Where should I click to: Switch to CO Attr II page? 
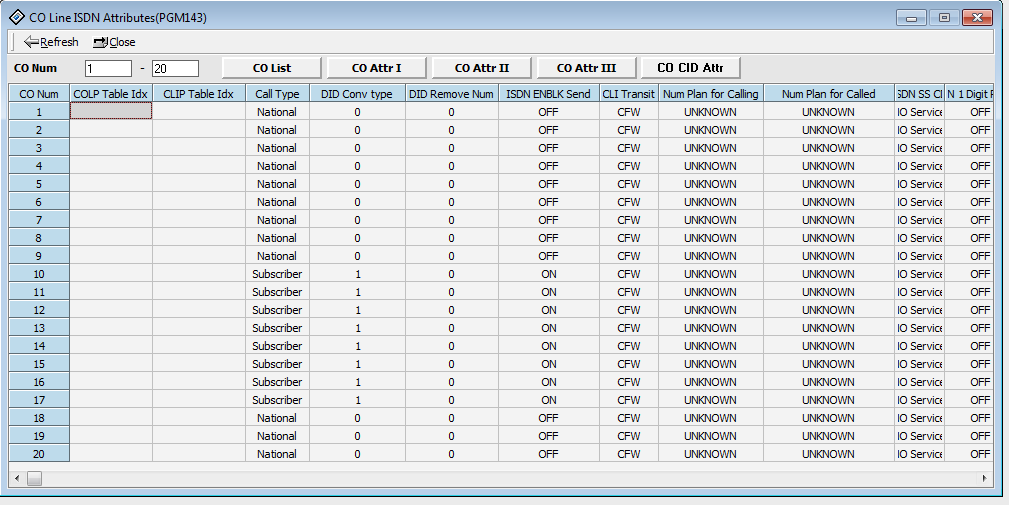pyautogui.click(x=481, y=68)
